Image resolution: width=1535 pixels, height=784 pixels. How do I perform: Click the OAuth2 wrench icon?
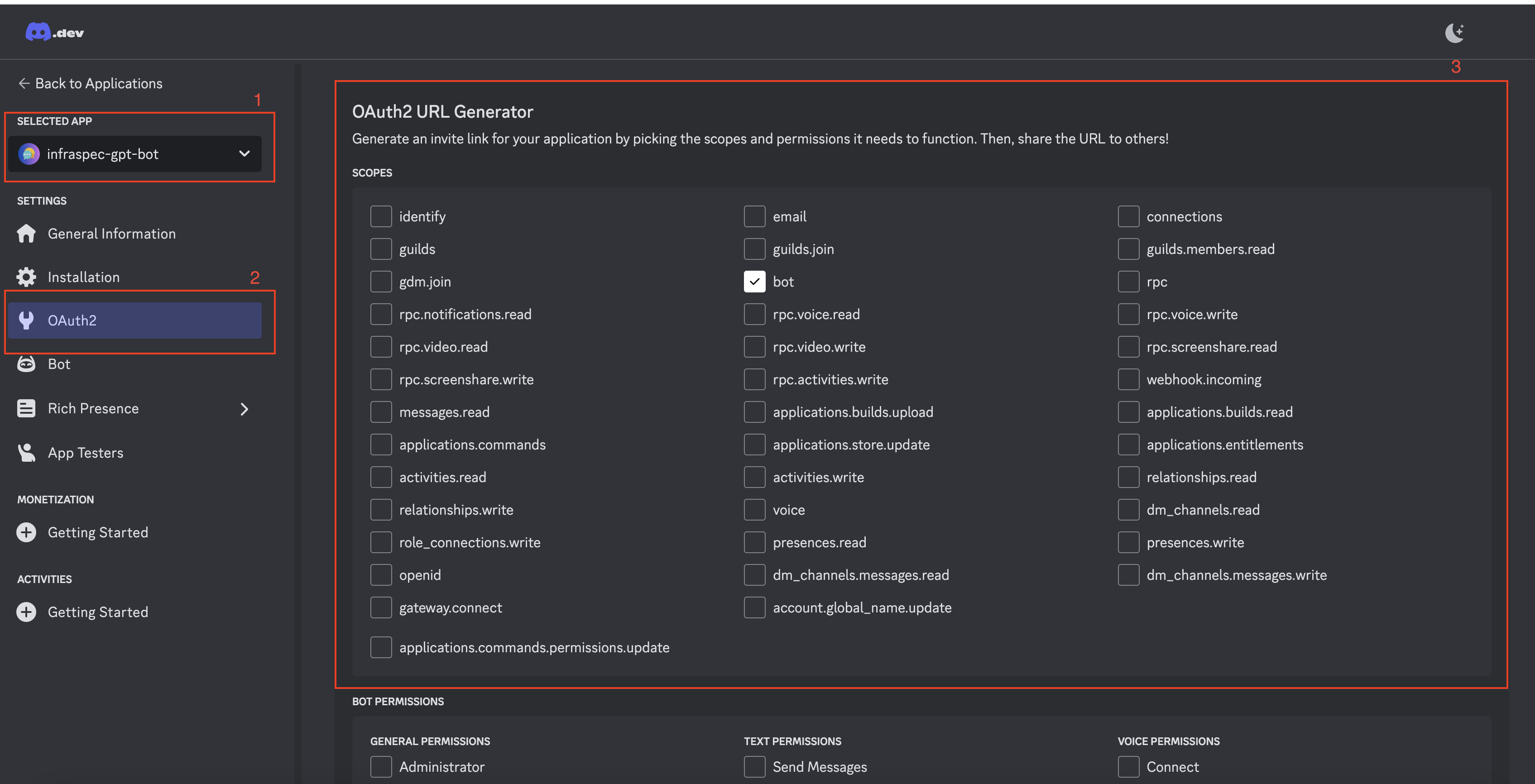coord(26,320)
